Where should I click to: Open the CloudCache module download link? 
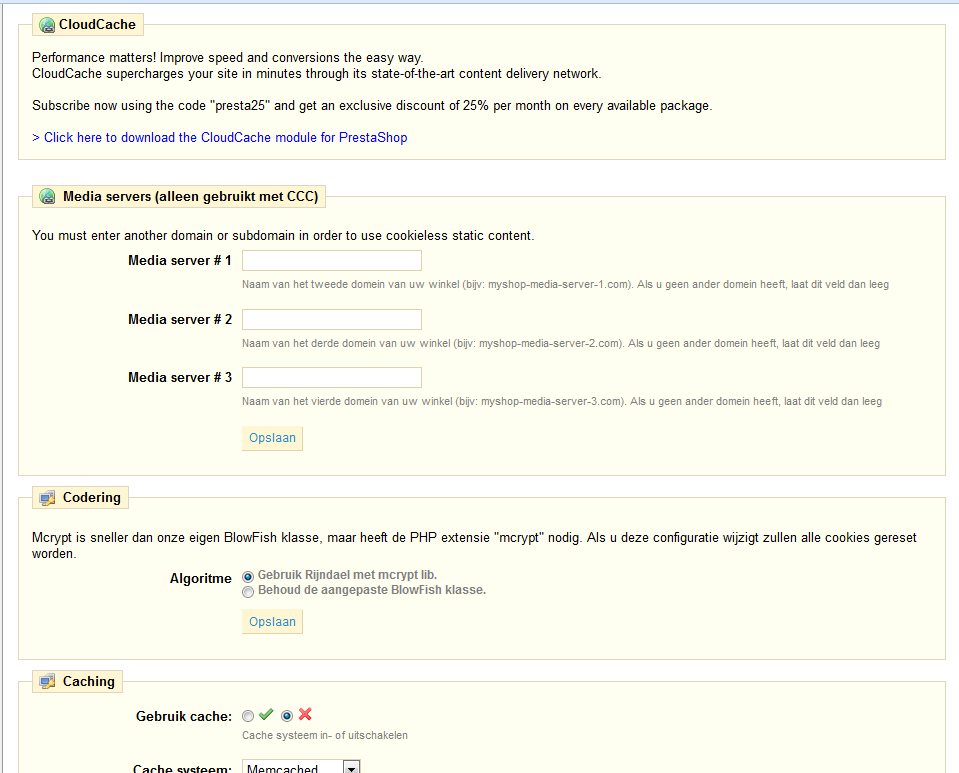(220, 138)
